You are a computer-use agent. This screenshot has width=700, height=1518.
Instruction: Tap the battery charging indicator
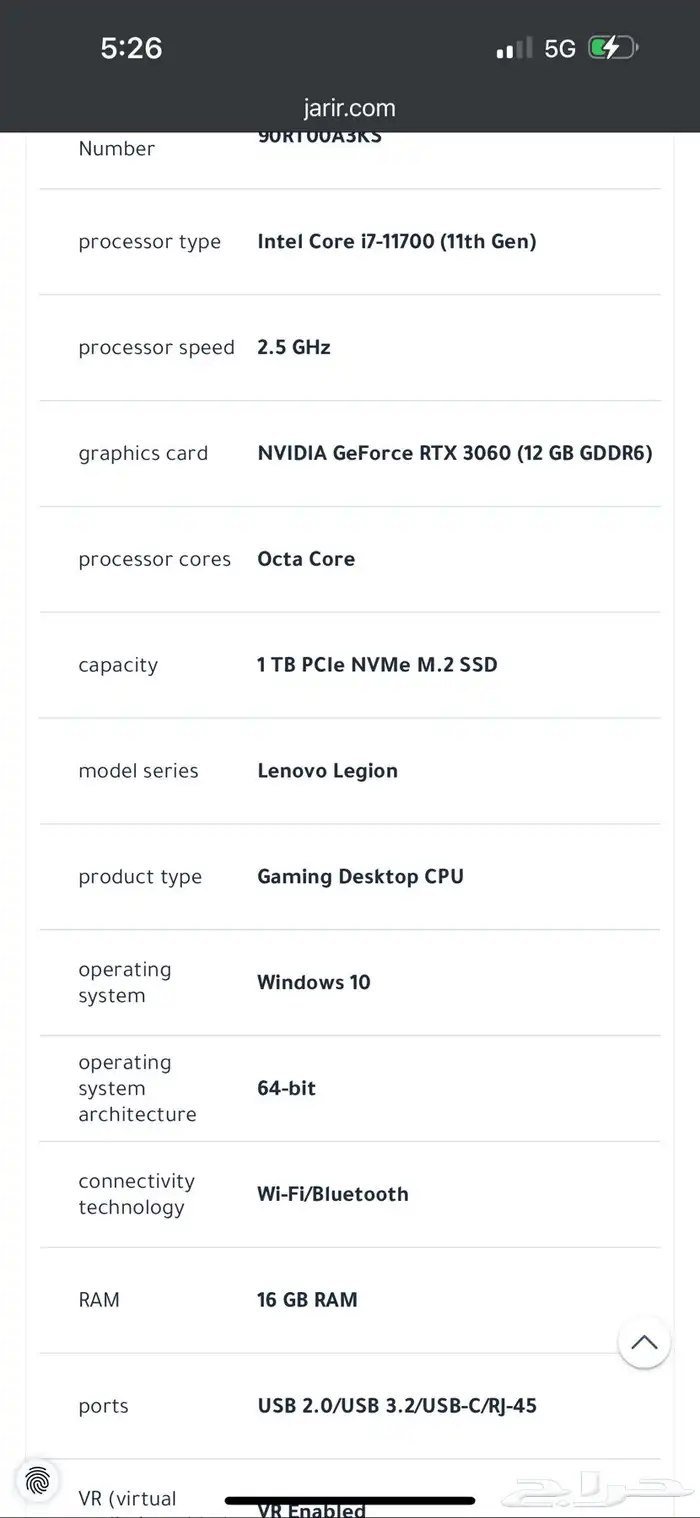tap(612, 48)
